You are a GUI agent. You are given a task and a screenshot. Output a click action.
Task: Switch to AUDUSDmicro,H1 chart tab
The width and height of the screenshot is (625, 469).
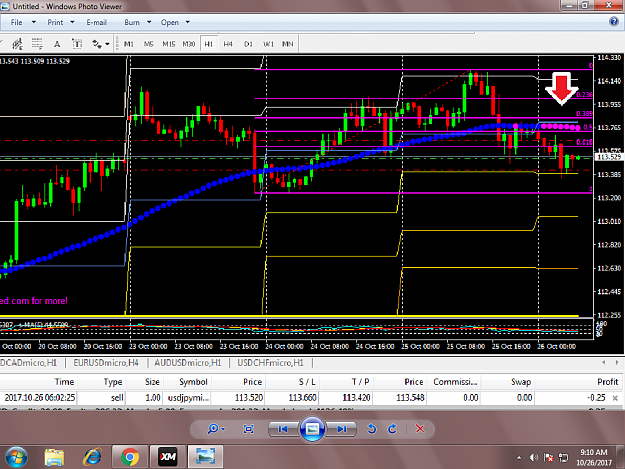188,363
